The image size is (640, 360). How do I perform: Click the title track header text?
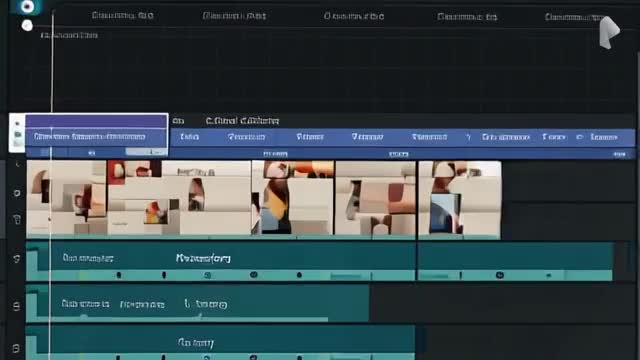(242, 121)
